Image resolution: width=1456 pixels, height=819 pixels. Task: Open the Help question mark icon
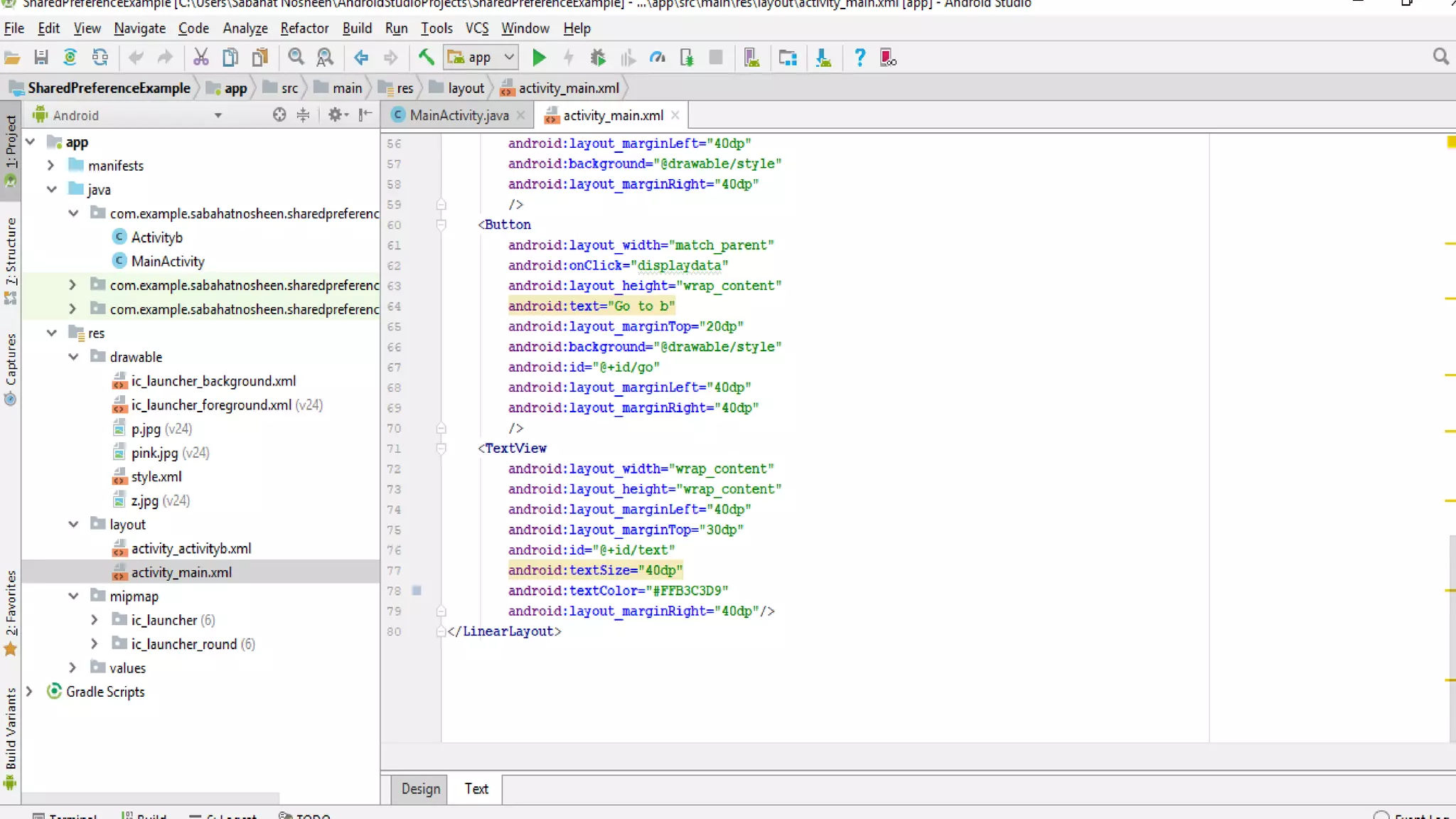[x=860, y=58]
